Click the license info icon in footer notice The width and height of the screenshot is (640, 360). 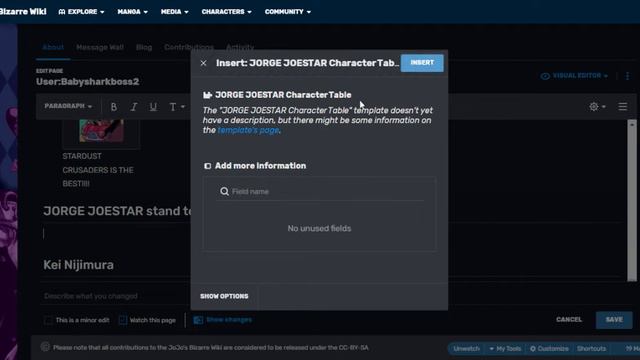click(x=45, y=347)
